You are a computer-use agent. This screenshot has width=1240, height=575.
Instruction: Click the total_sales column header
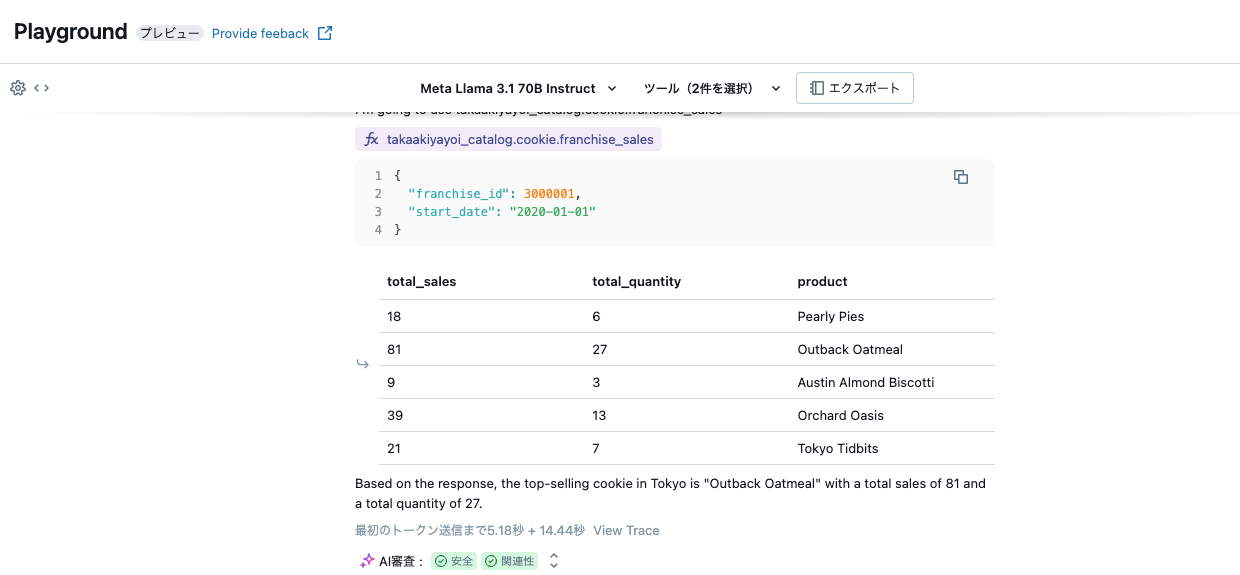[422, 282]
